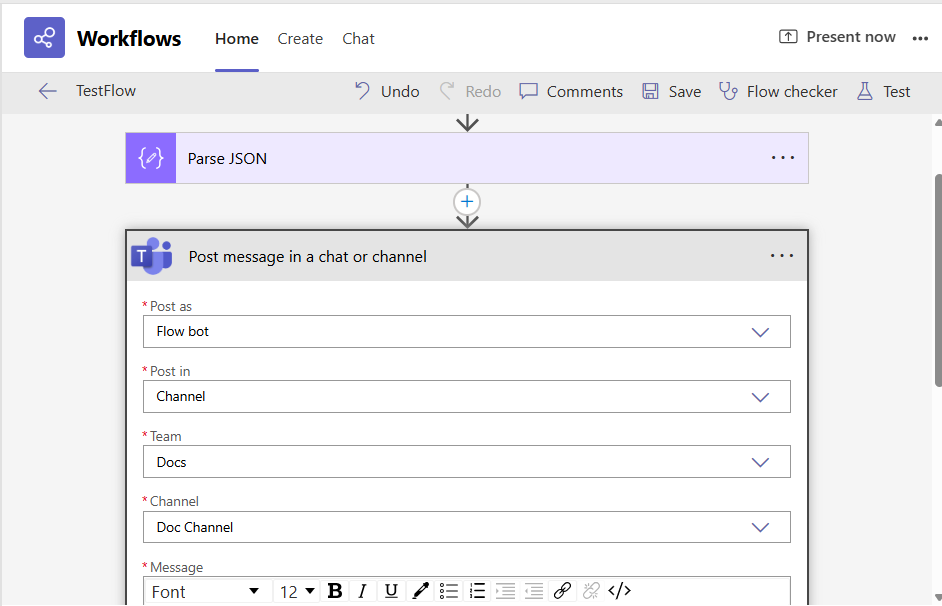Insert a bulleted list
This screenshot has width=942, height=606.
[x=449, y=591]
